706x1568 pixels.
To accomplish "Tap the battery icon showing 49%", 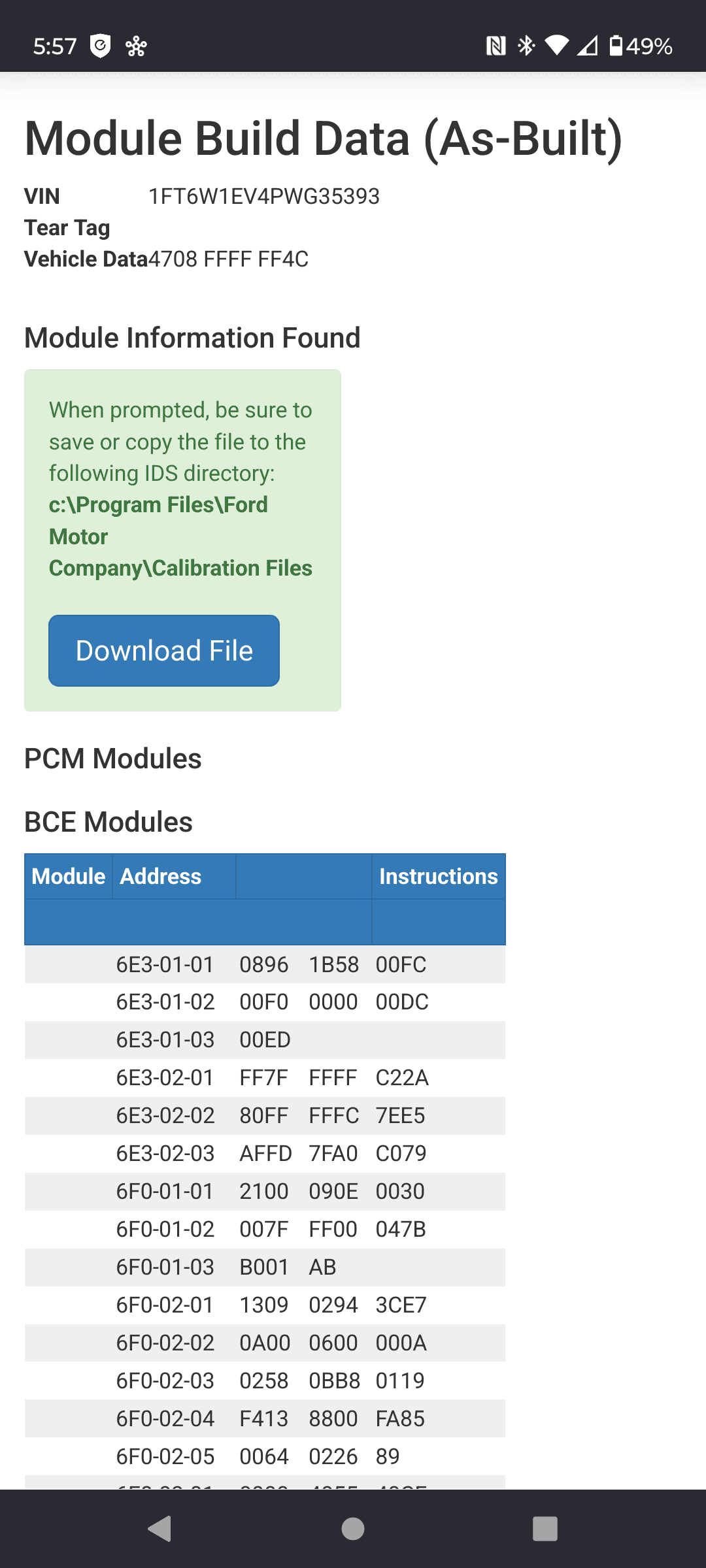I will 616,46.
